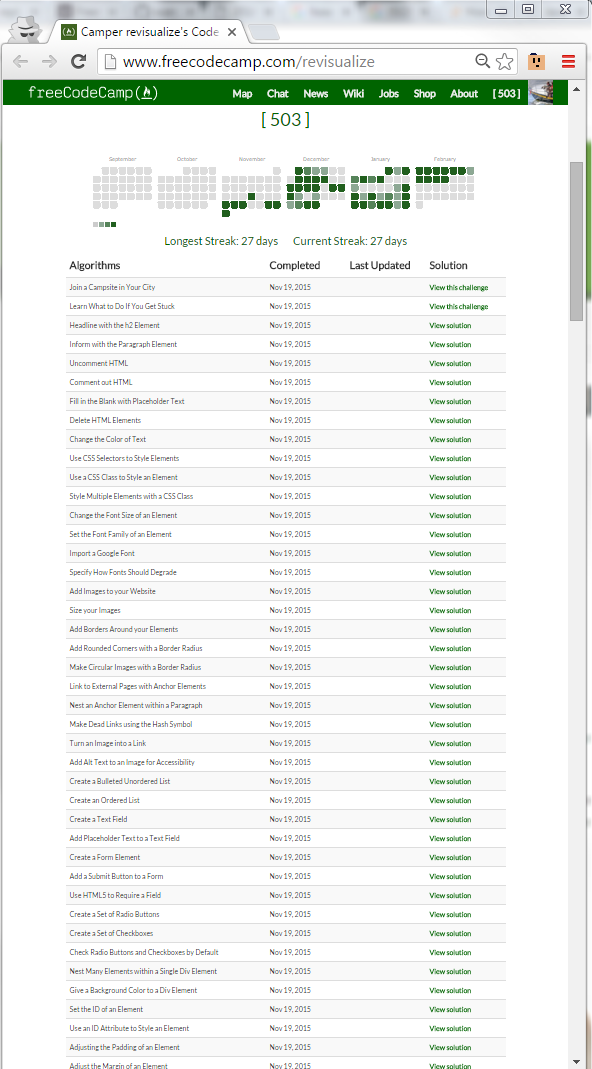Click the Nest an Anchor Element within Paragraph row
The width and height of the screenshot is (592, 1069).
point(286,706)
